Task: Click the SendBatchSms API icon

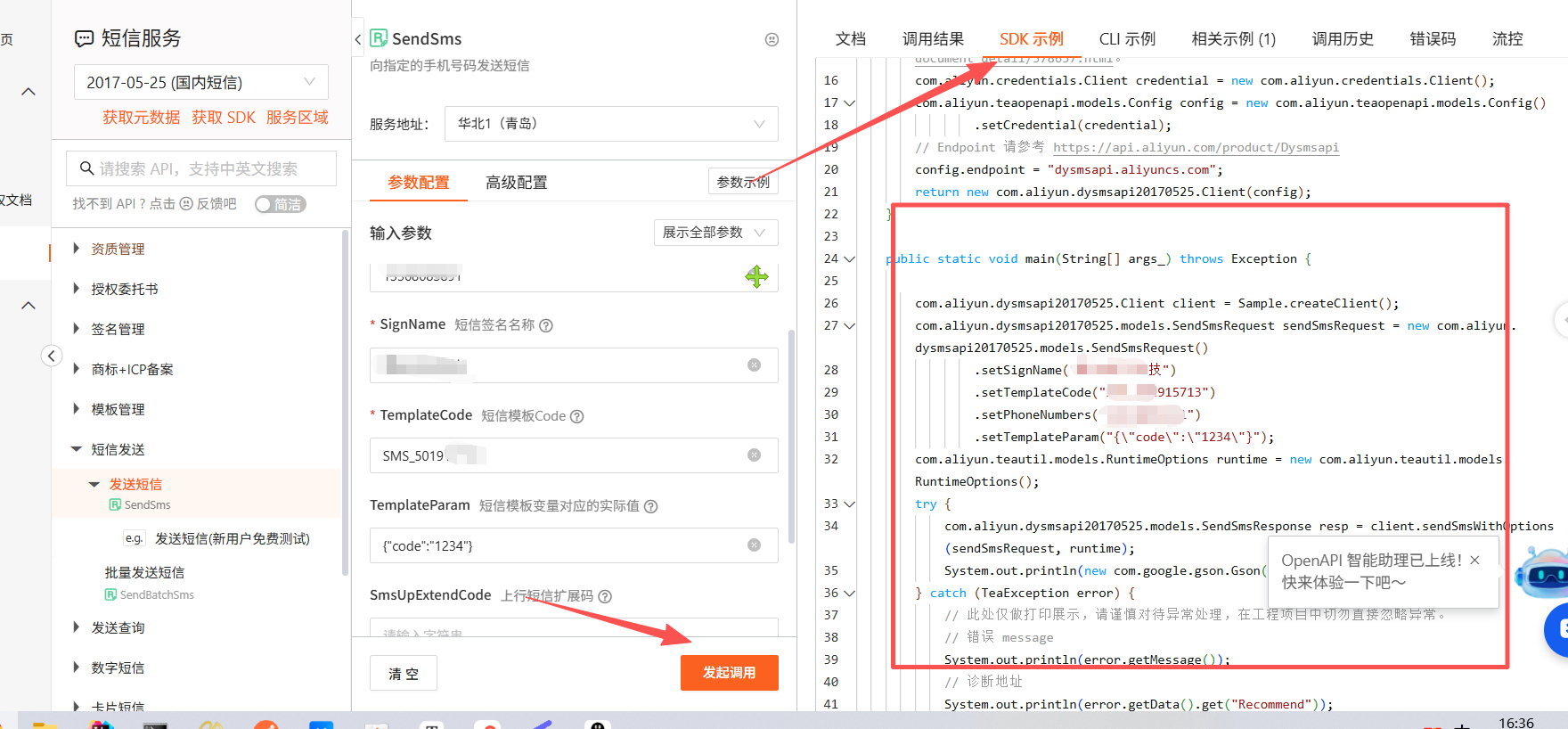Action: point(111,594)
